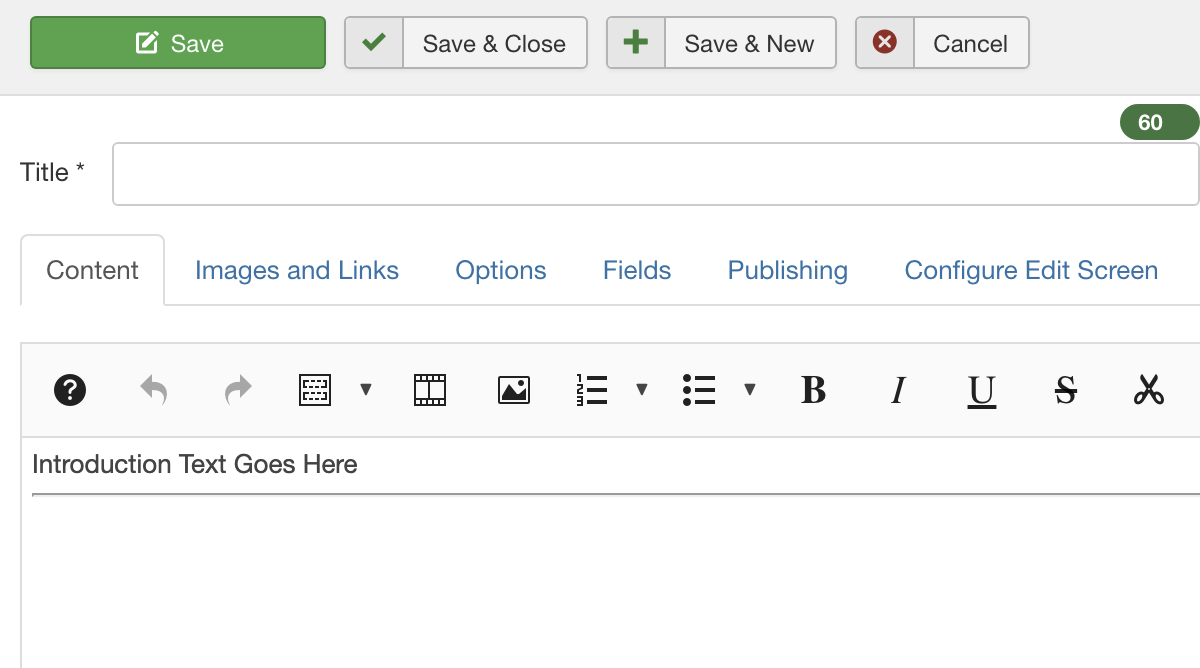Click the cut scissors icon
The height and width of the screenshot is (668, 1200).
click(x=1149, y=389)
